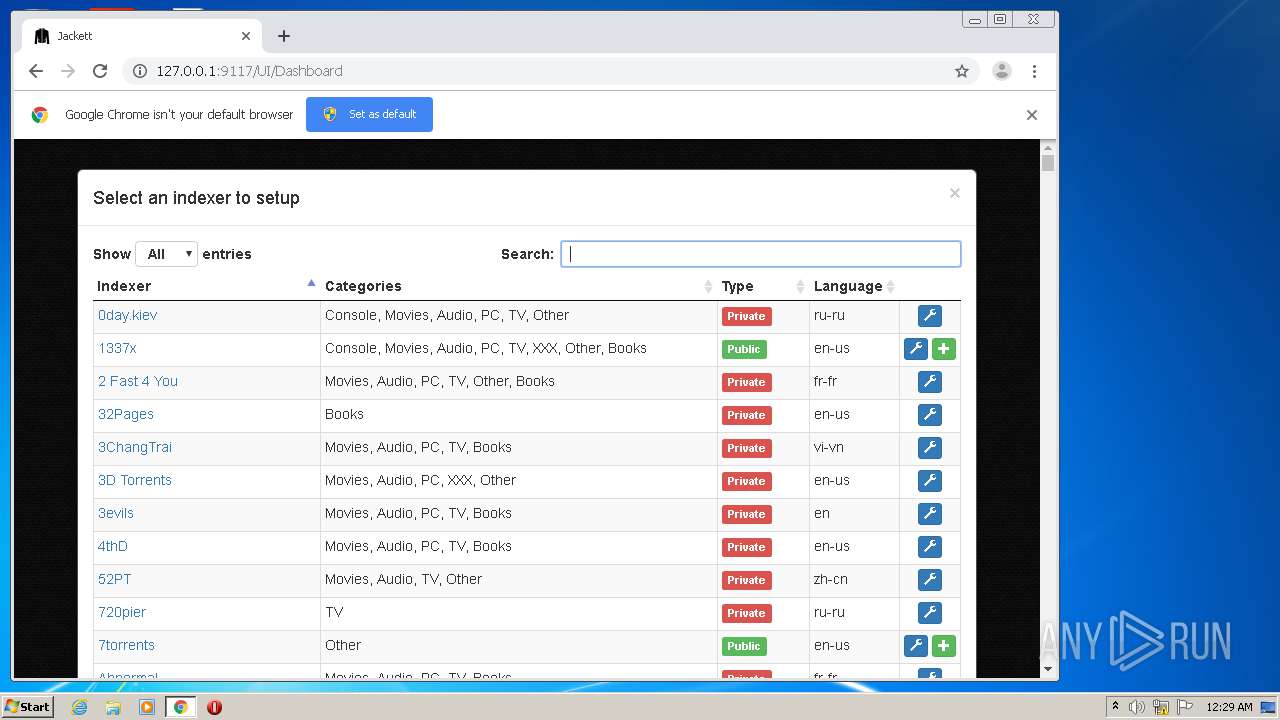The width and height of the screenshot is (1280, 720).
Task: Open the 2 Fast 4 You link
Action: 138,381
